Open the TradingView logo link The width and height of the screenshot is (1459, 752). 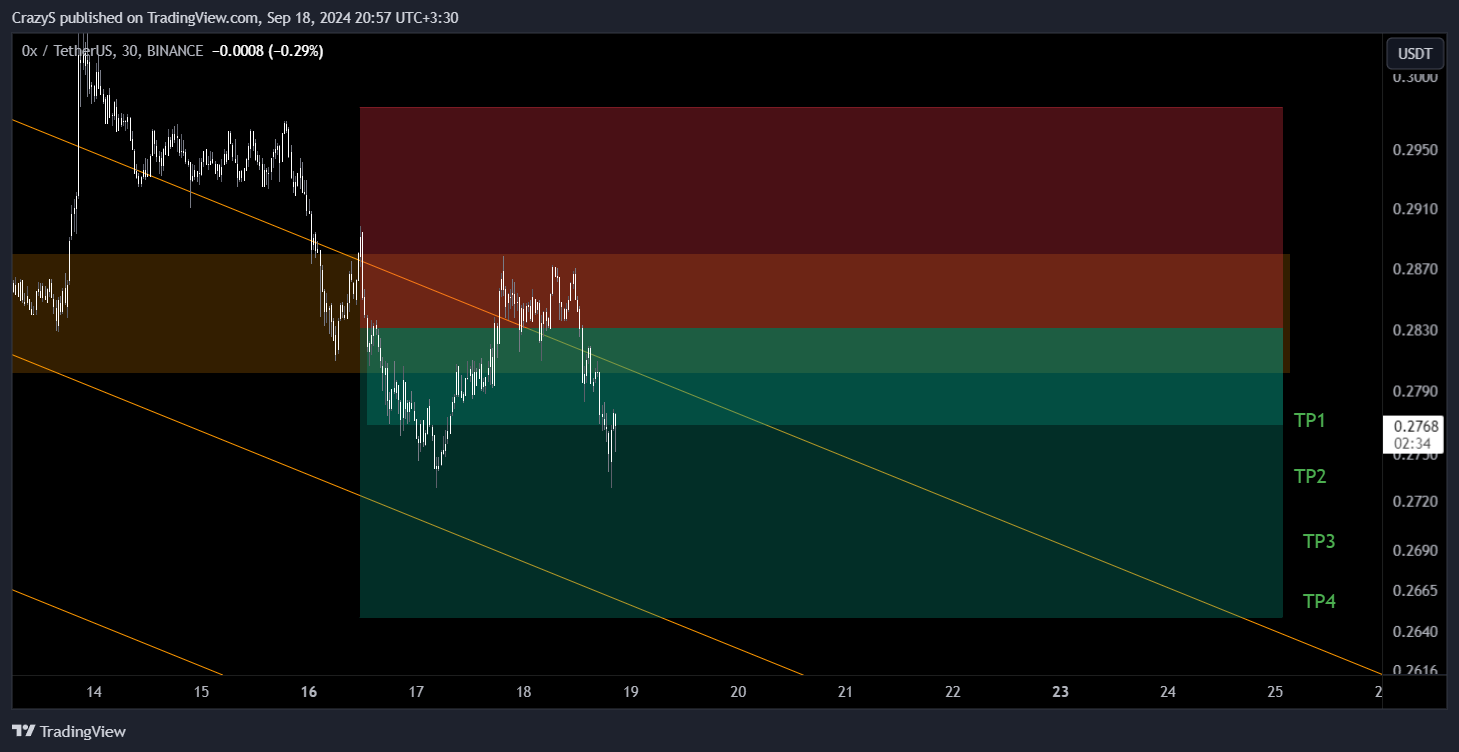(69, 731)
